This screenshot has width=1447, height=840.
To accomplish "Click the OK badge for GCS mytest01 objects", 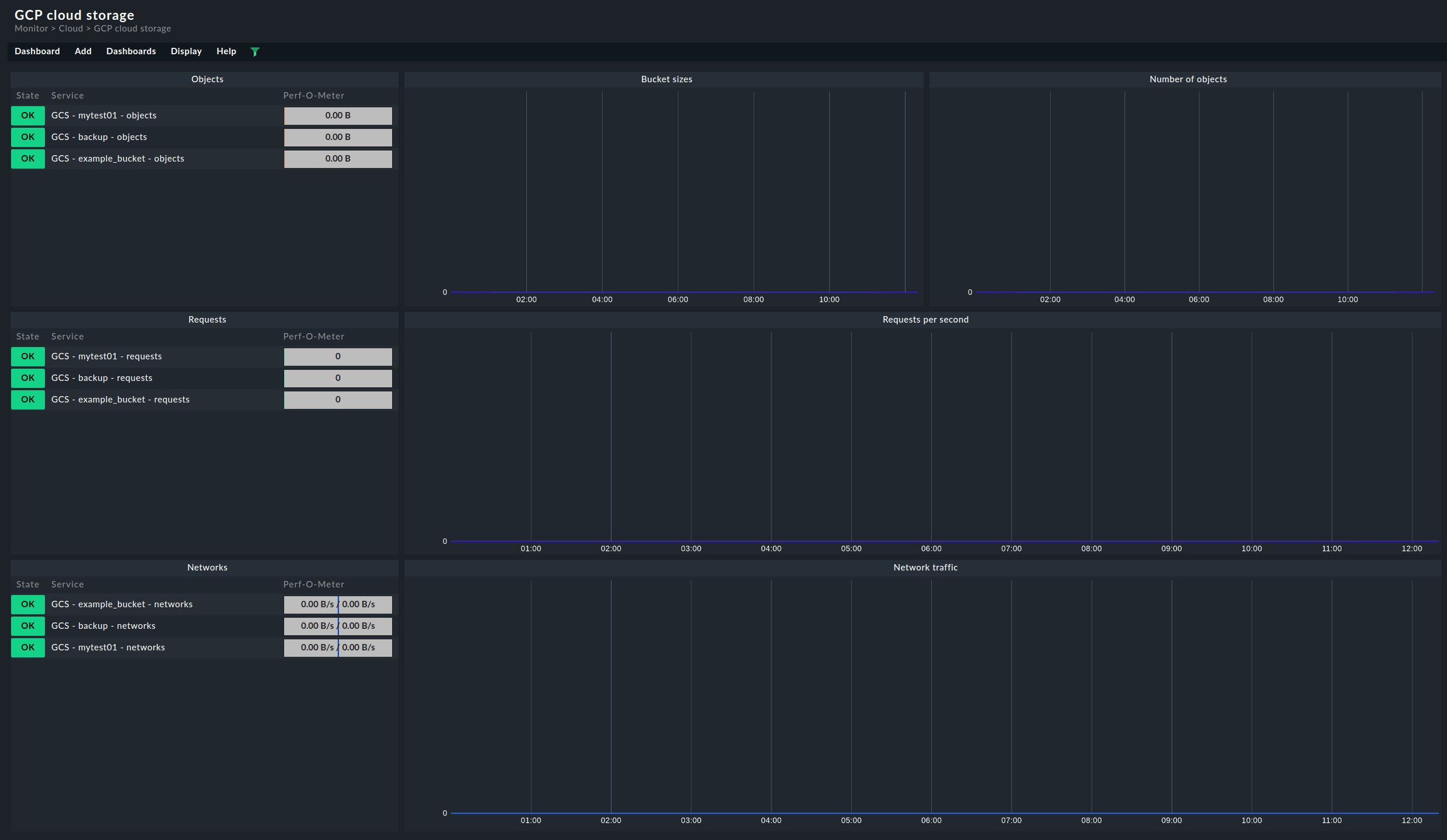I will (x=27, y=115).
